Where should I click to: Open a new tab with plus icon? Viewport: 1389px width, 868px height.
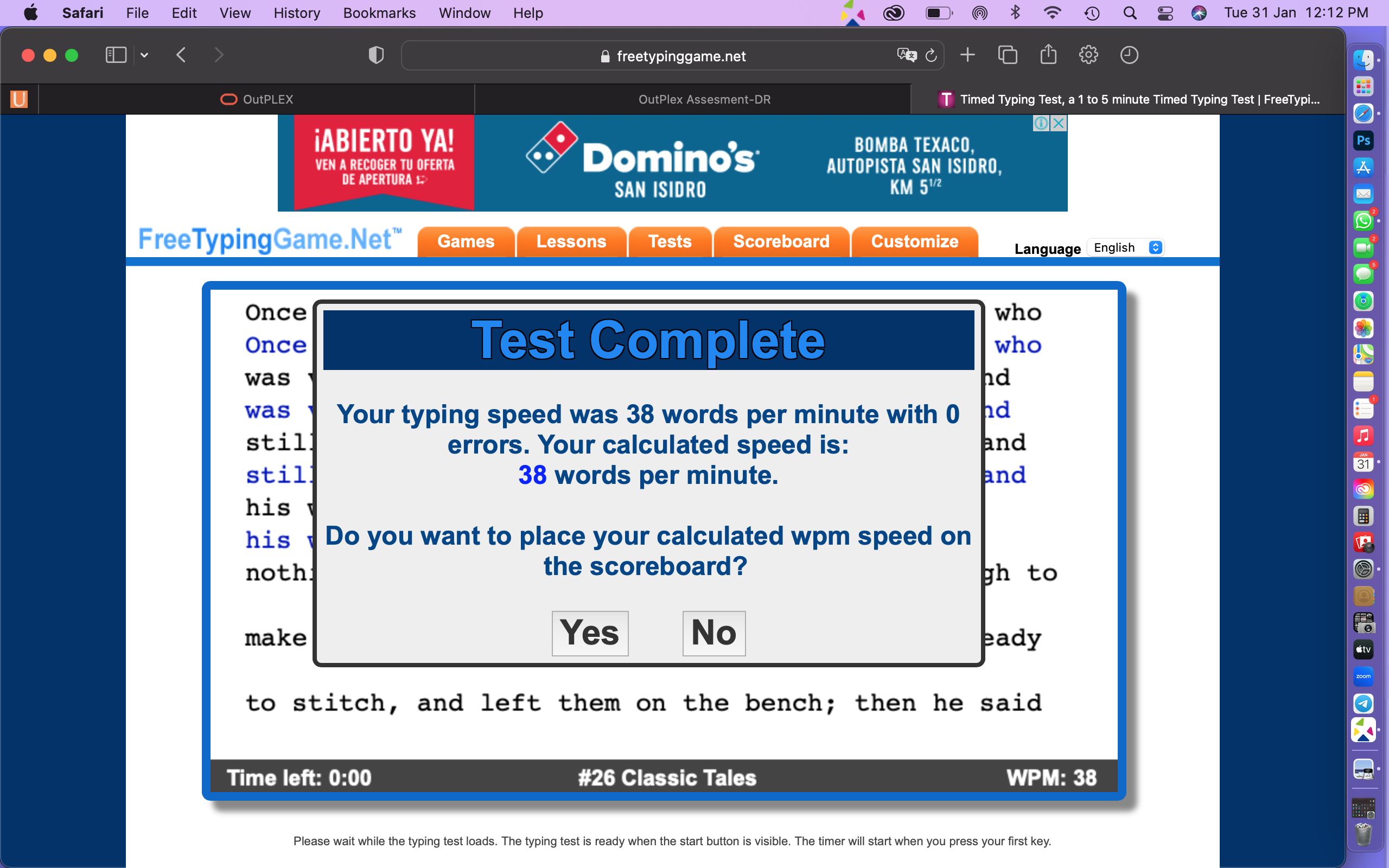[x=968, y=55]
